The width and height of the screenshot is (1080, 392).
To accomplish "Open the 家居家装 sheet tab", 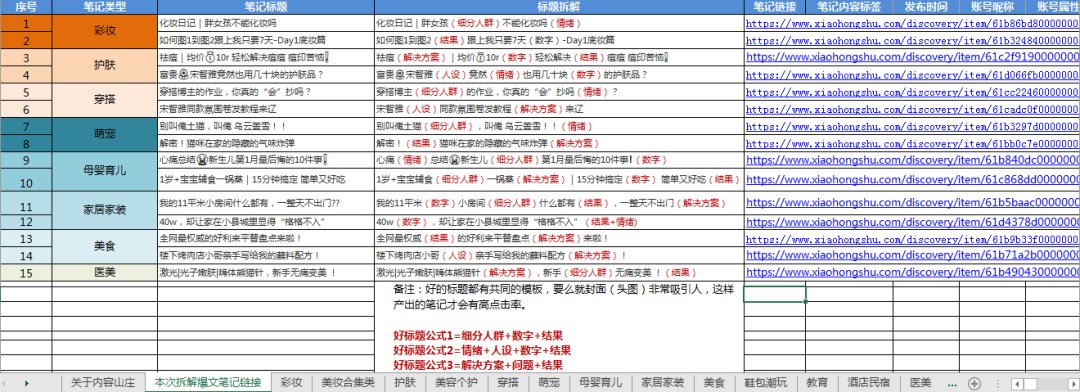I will pyautogui.click(x=662, y=383).
